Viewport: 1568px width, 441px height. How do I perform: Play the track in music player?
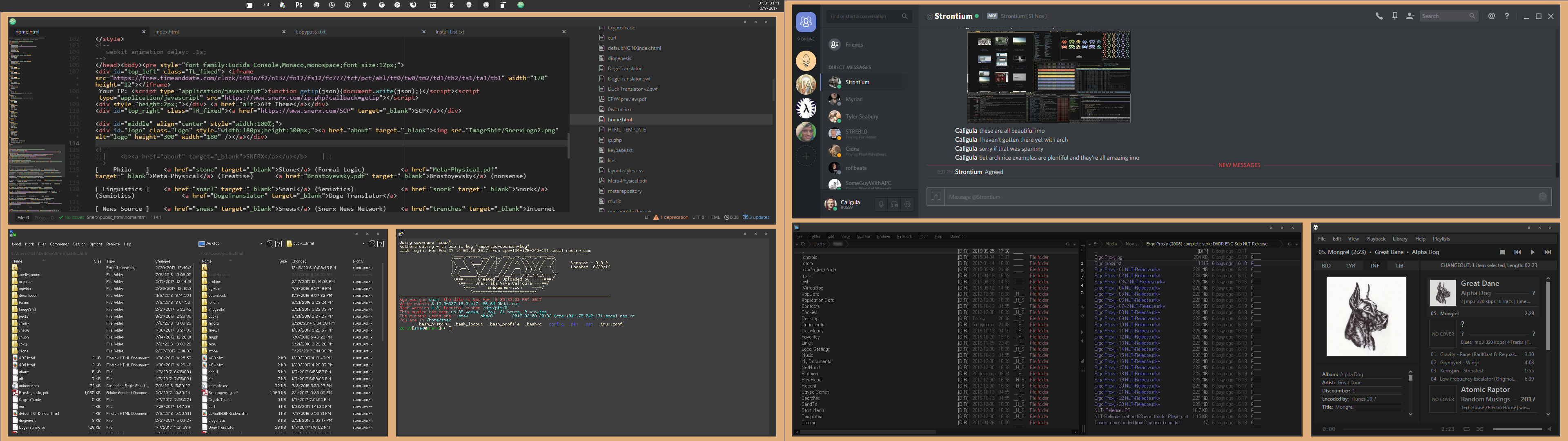(x=1533, y=252)
